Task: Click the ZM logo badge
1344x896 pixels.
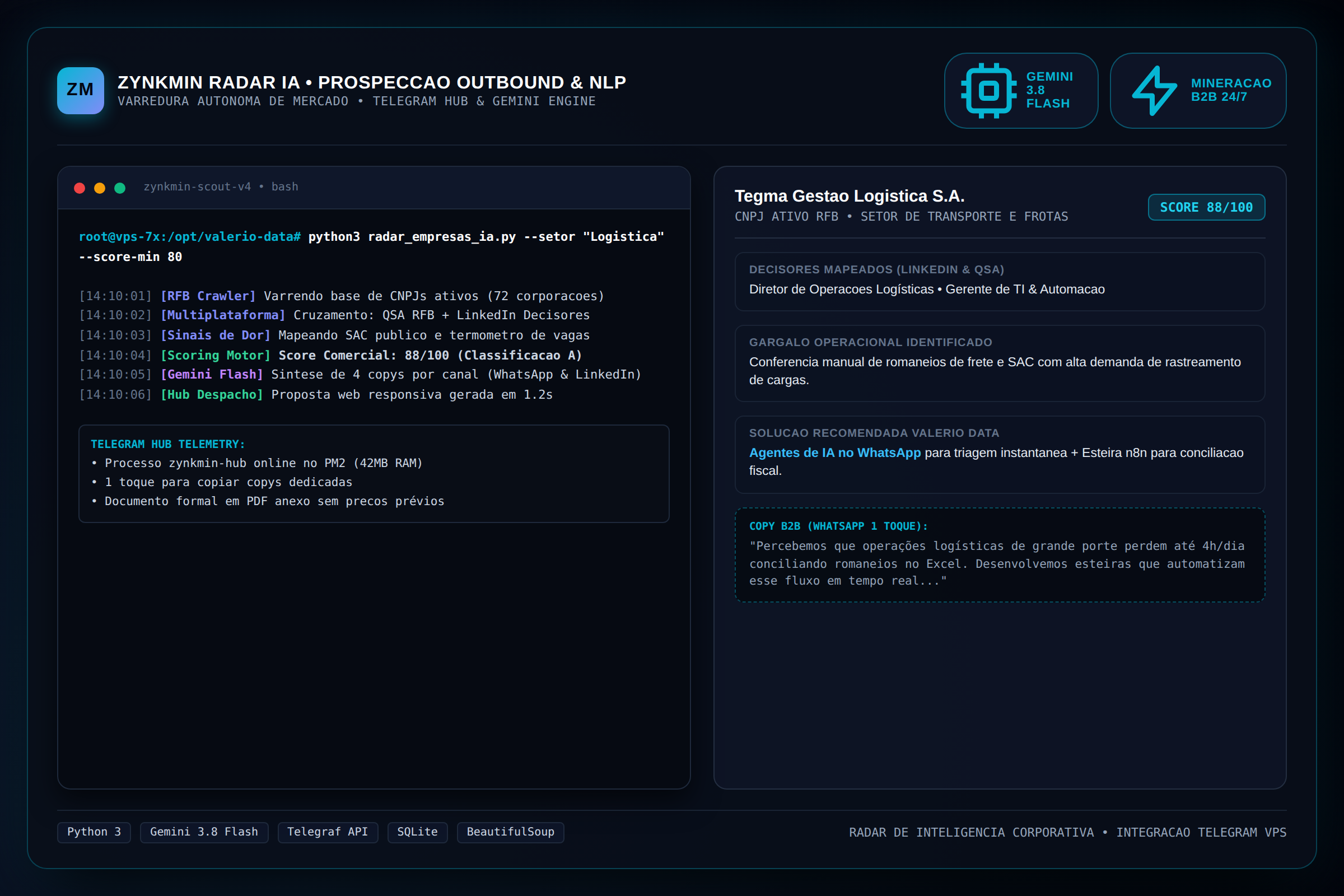Action: 81,90
